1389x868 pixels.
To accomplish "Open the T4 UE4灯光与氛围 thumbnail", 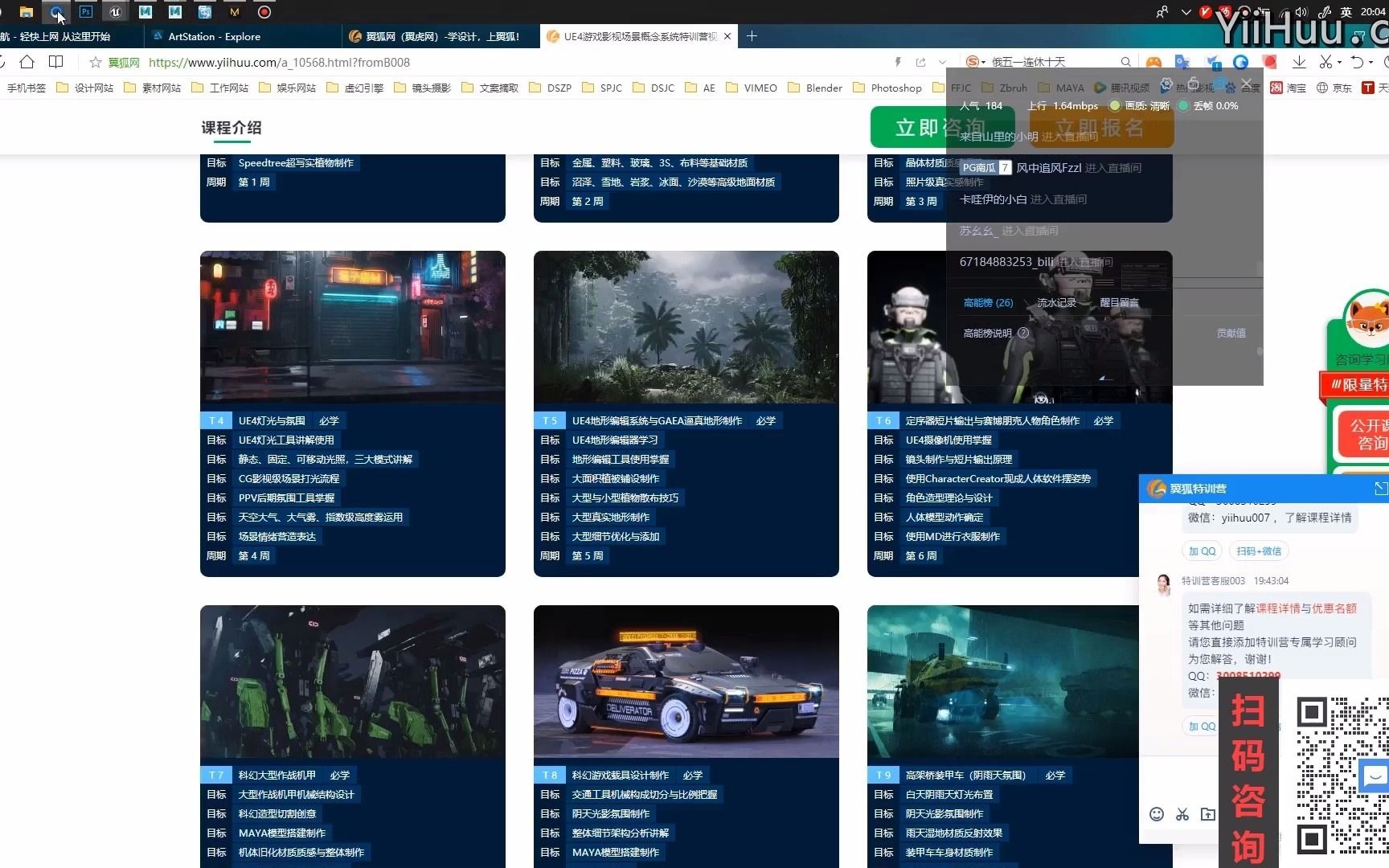I will click(x=353, y=327).
